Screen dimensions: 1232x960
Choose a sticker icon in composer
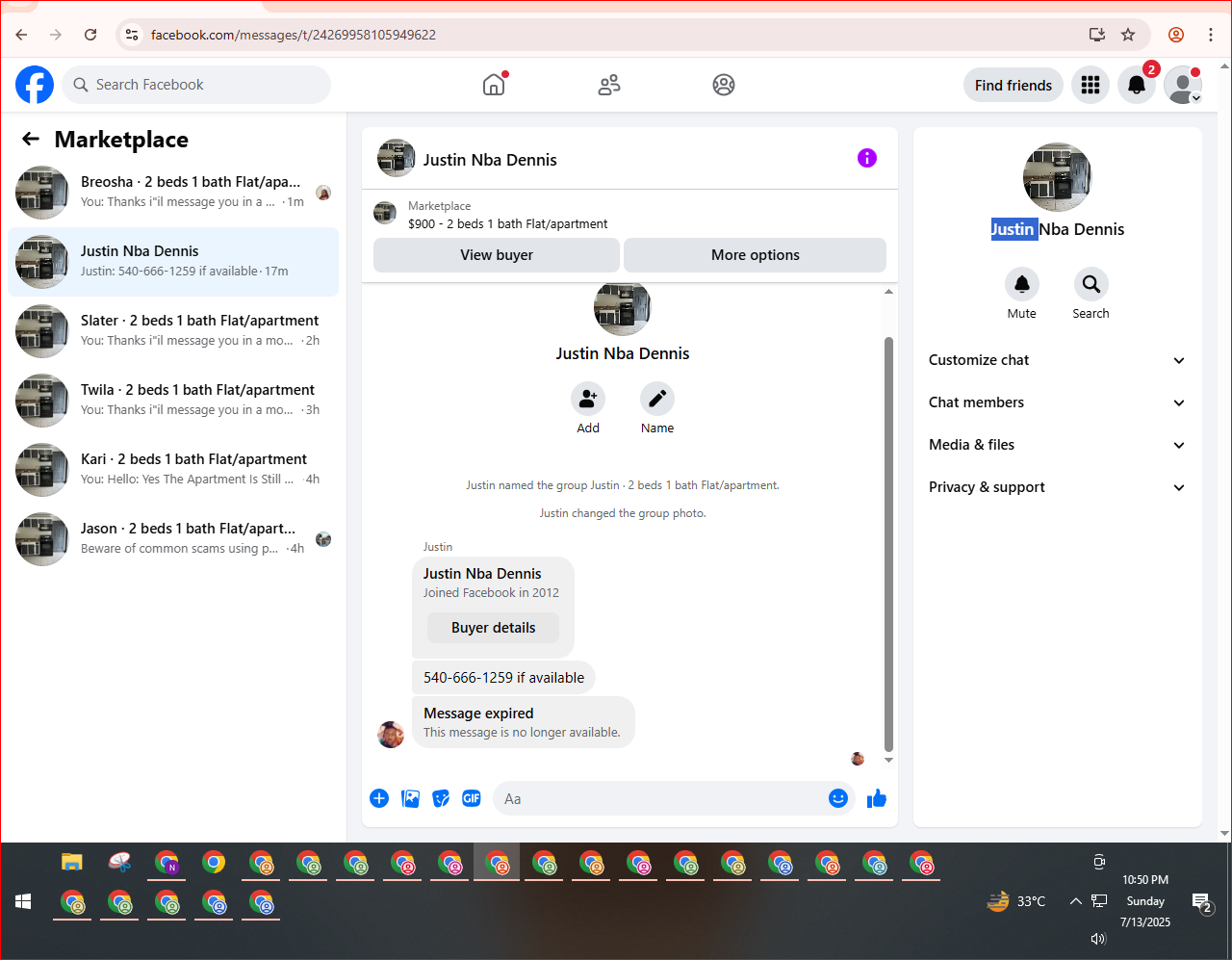pyautogui.click(x=441, y=798)
